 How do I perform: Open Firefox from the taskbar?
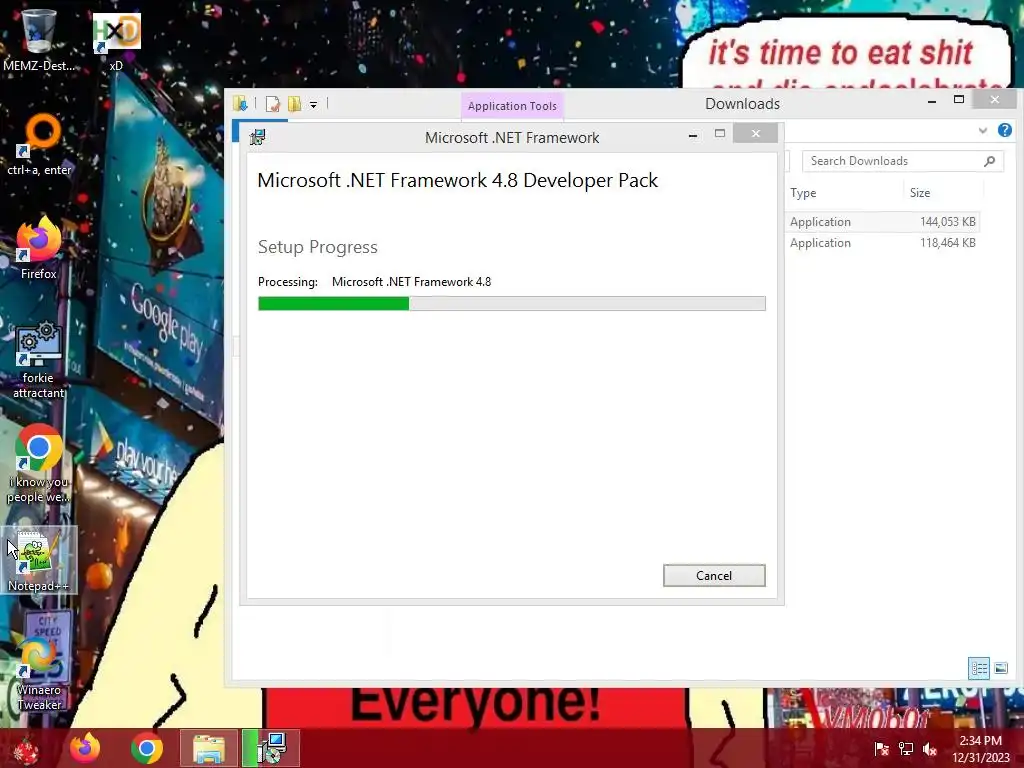pos(85,748)
